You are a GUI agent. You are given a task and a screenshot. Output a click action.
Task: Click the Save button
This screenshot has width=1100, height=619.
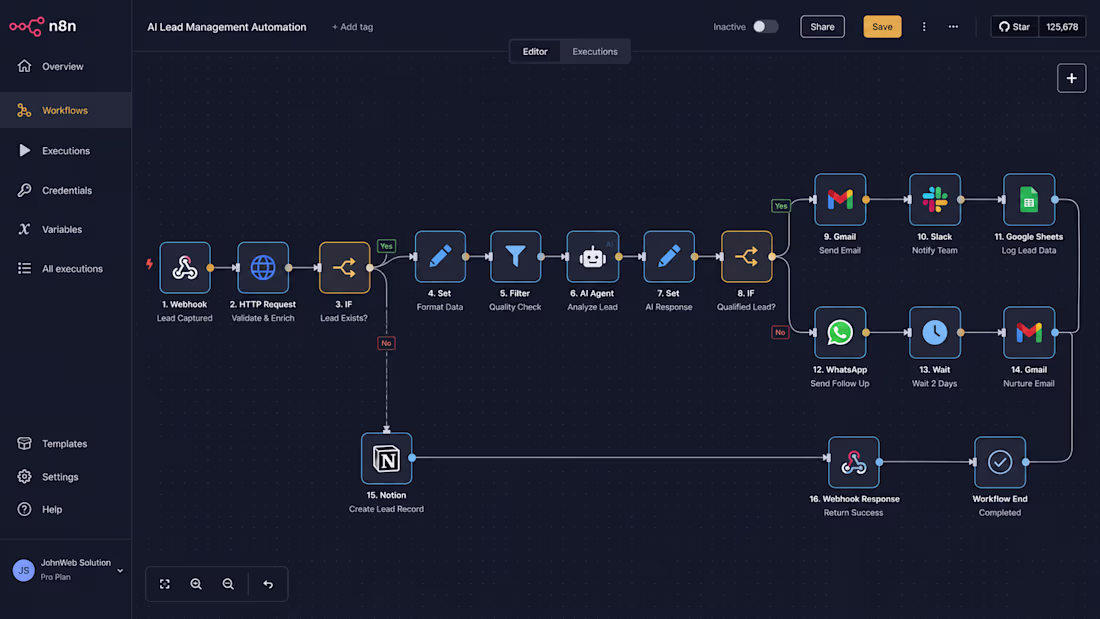click(x=882, y=27)
